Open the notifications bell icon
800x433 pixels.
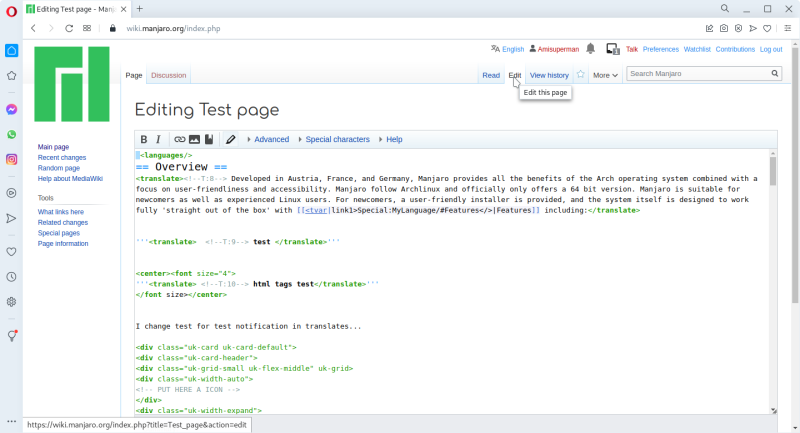(590, 48)
